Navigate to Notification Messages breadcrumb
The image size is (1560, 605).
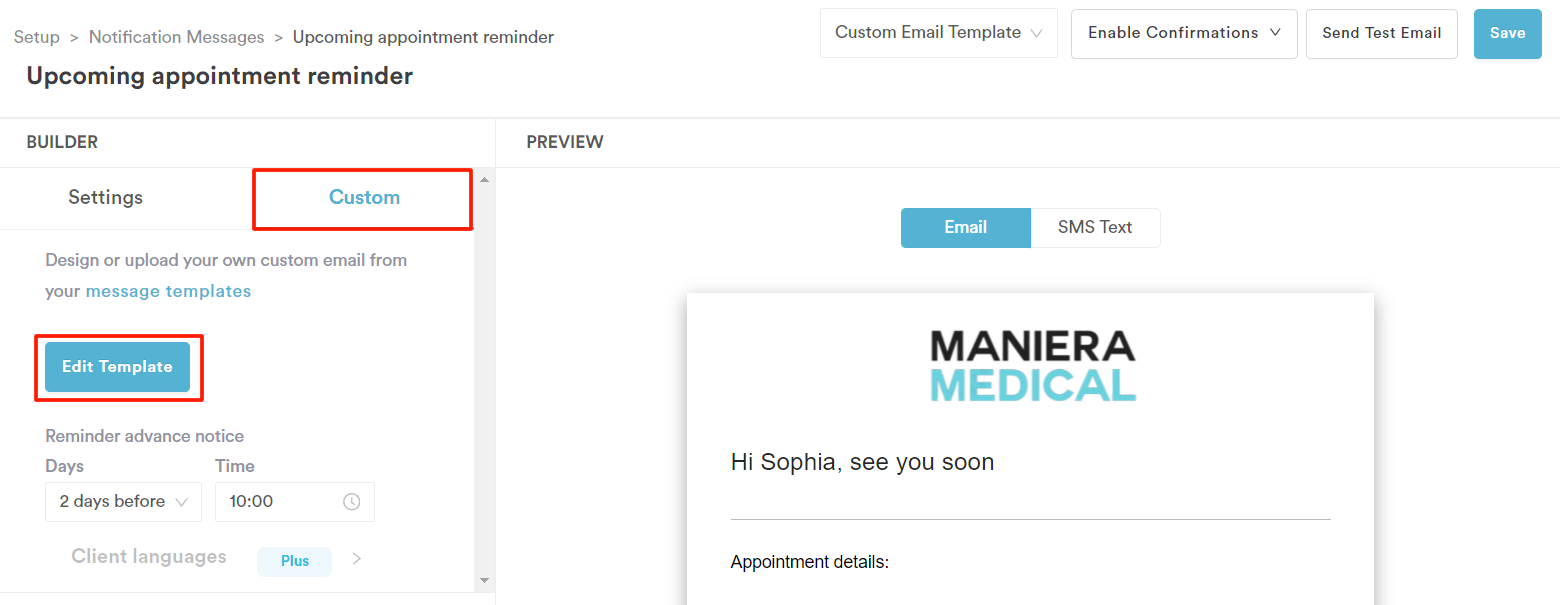(177, 37)
